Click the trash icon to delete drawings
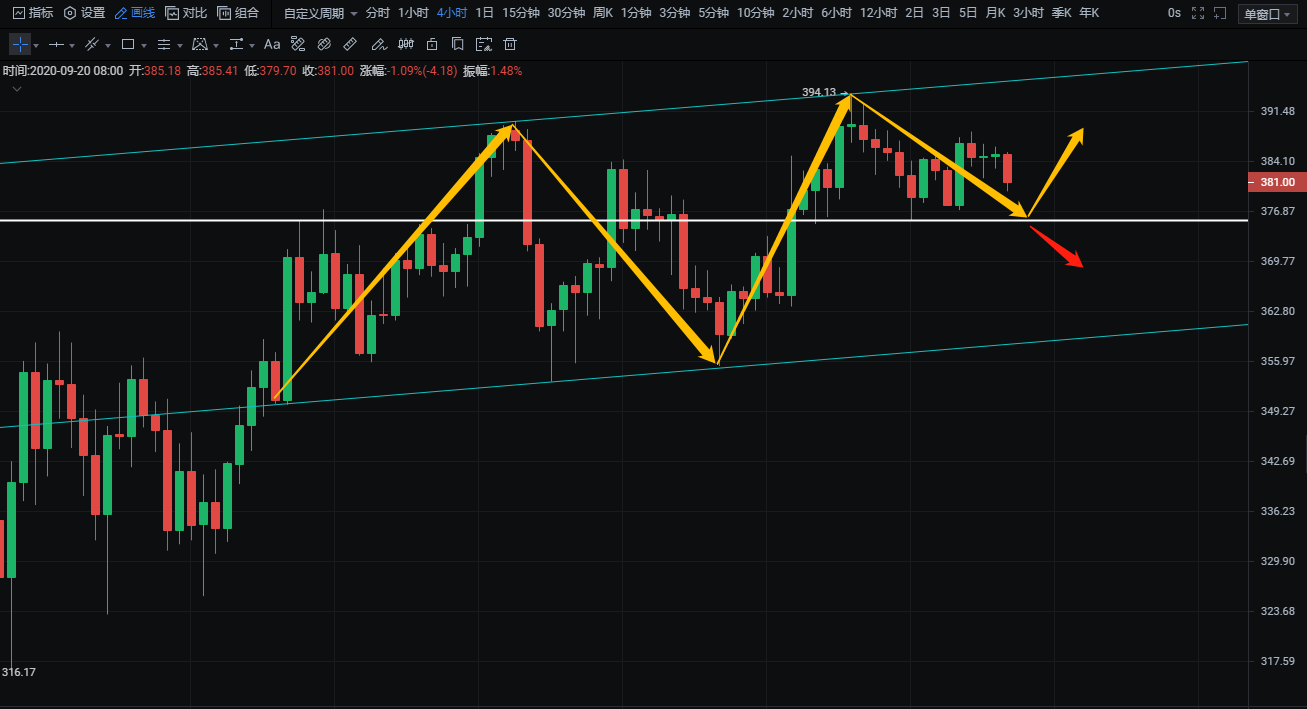Screen dimensions: 1307x709 pyautogui.click(x=510, y=44)
